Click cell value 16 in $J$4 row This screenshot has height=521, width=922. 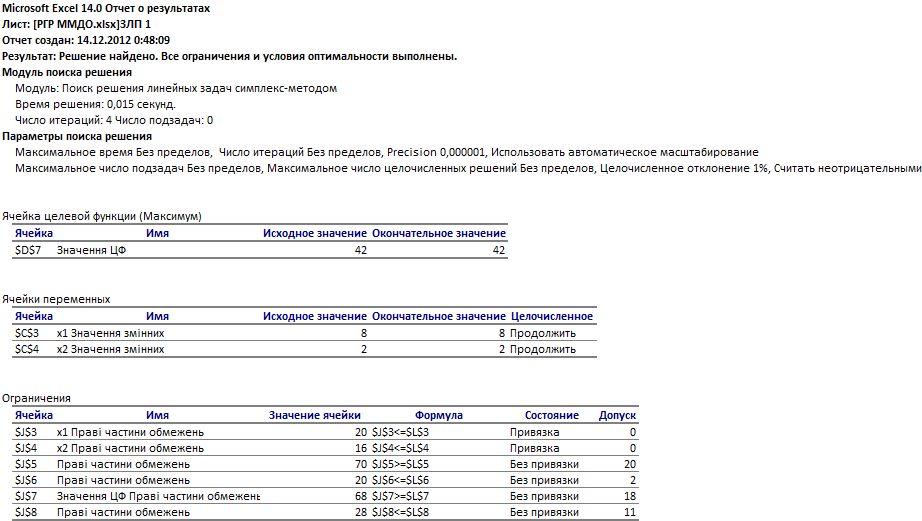pos(360,448)
